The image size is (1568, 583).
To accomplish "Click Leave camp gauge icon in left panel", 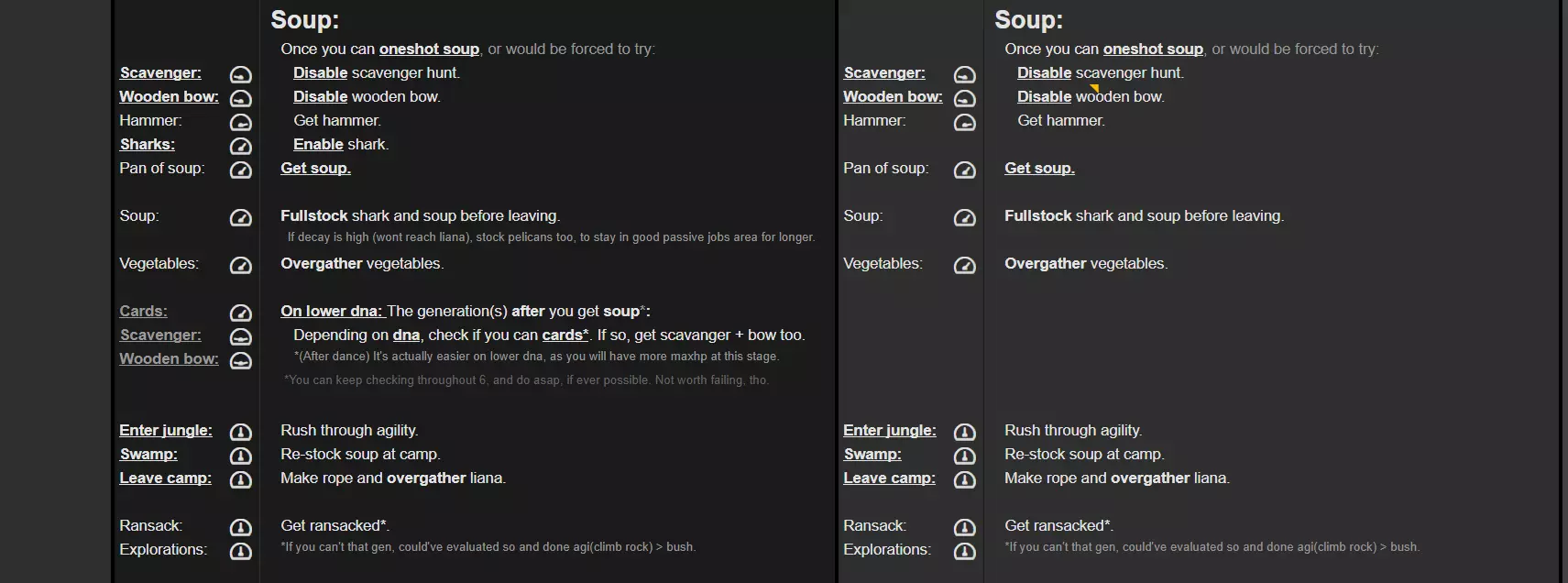I will click(x=240, y=479).
